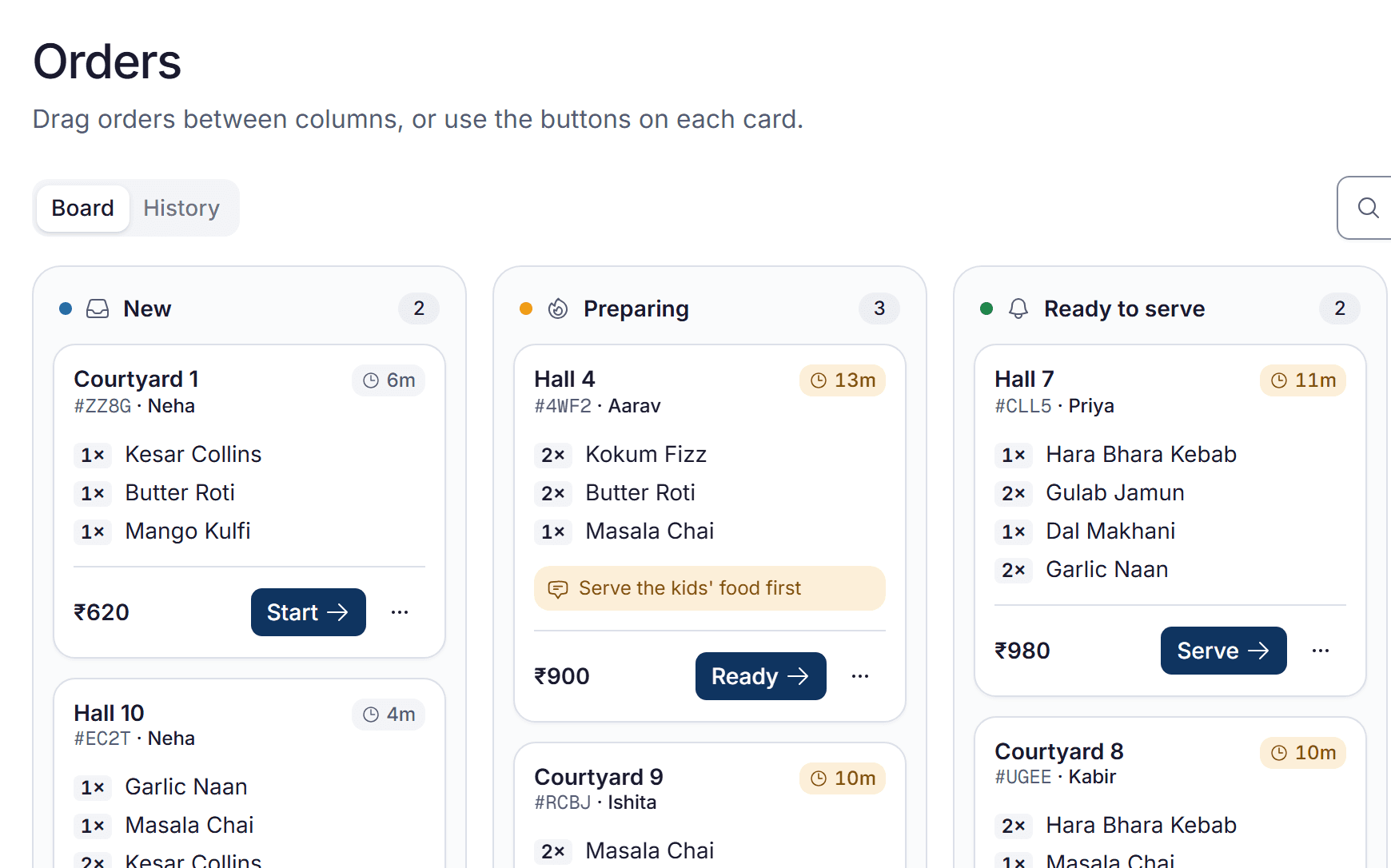
Task: Click the ₹620 total on Courtyard 1
Action: tap(102, 612)
